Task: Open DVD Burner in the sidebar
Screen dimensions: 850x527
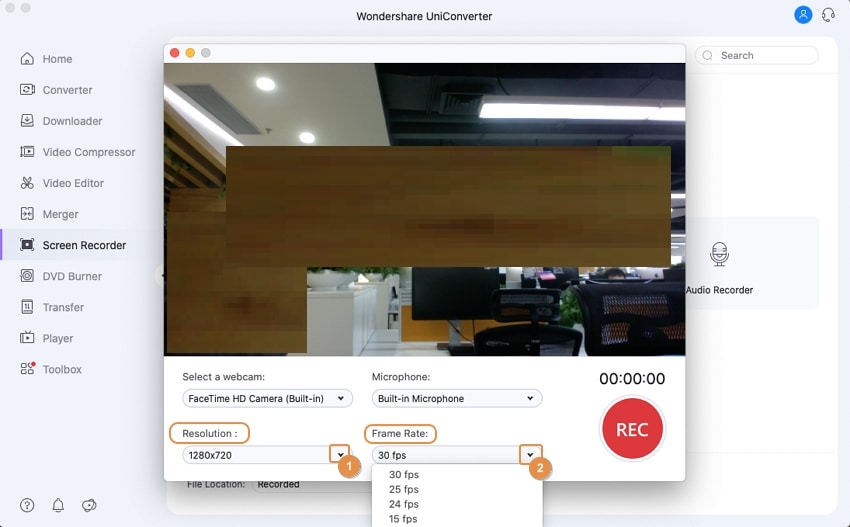Action: (x=72, y=276)
